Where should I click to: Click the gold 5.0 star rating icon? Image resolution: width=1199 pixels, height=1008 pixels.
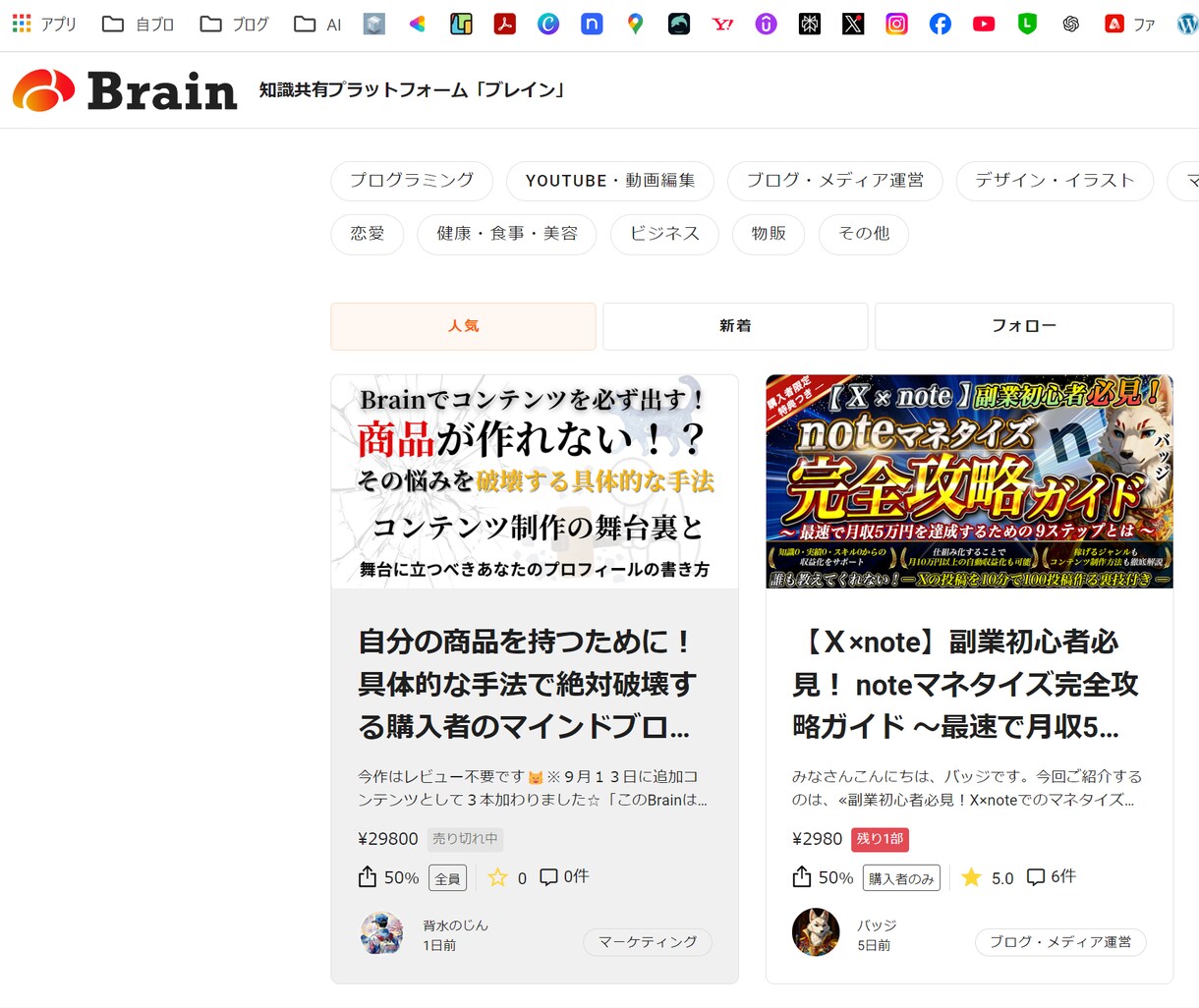971,877
